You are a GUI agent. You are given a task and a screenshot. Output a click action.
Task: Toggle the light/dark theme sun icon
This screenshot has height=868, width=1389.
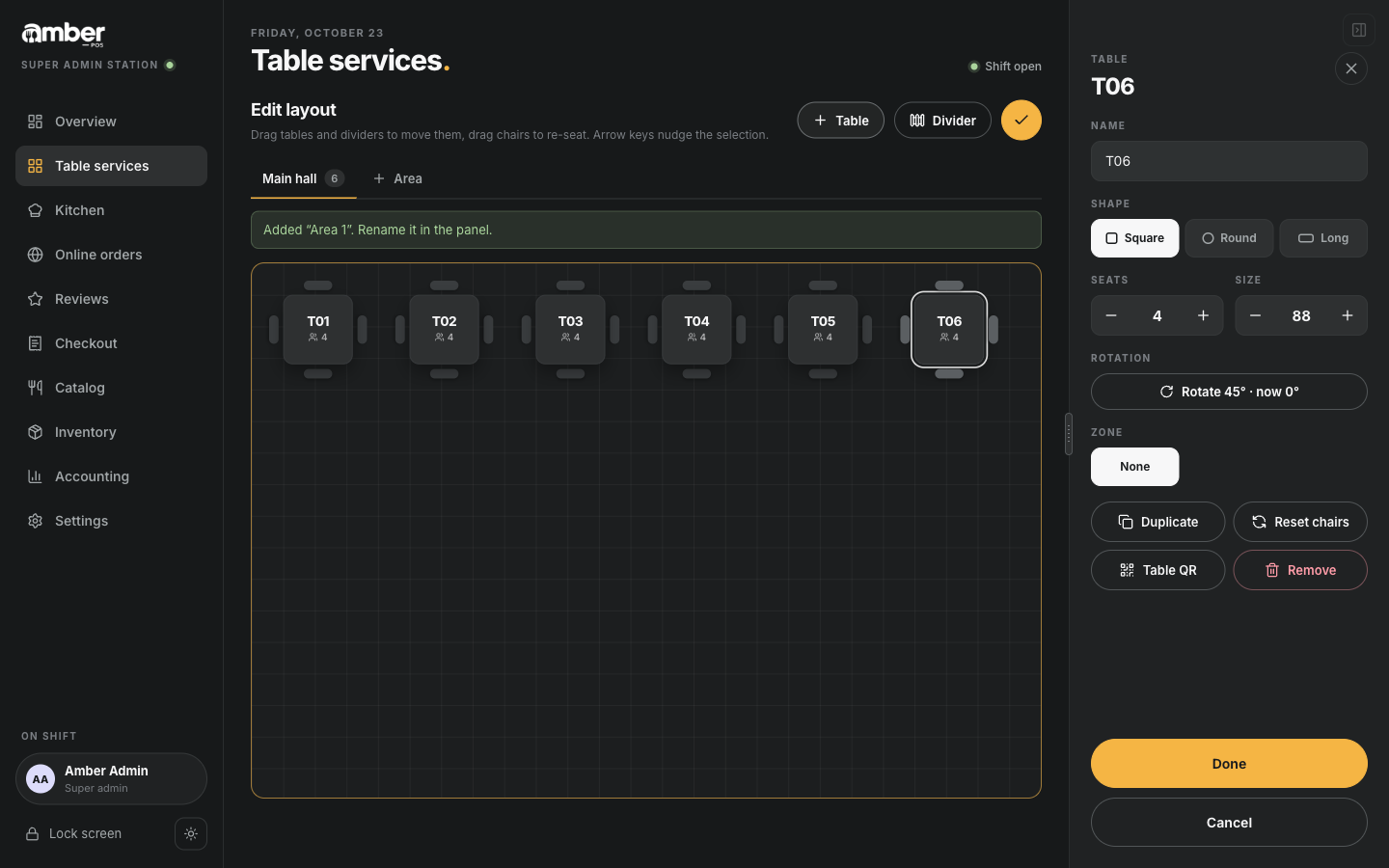(191, 834)
